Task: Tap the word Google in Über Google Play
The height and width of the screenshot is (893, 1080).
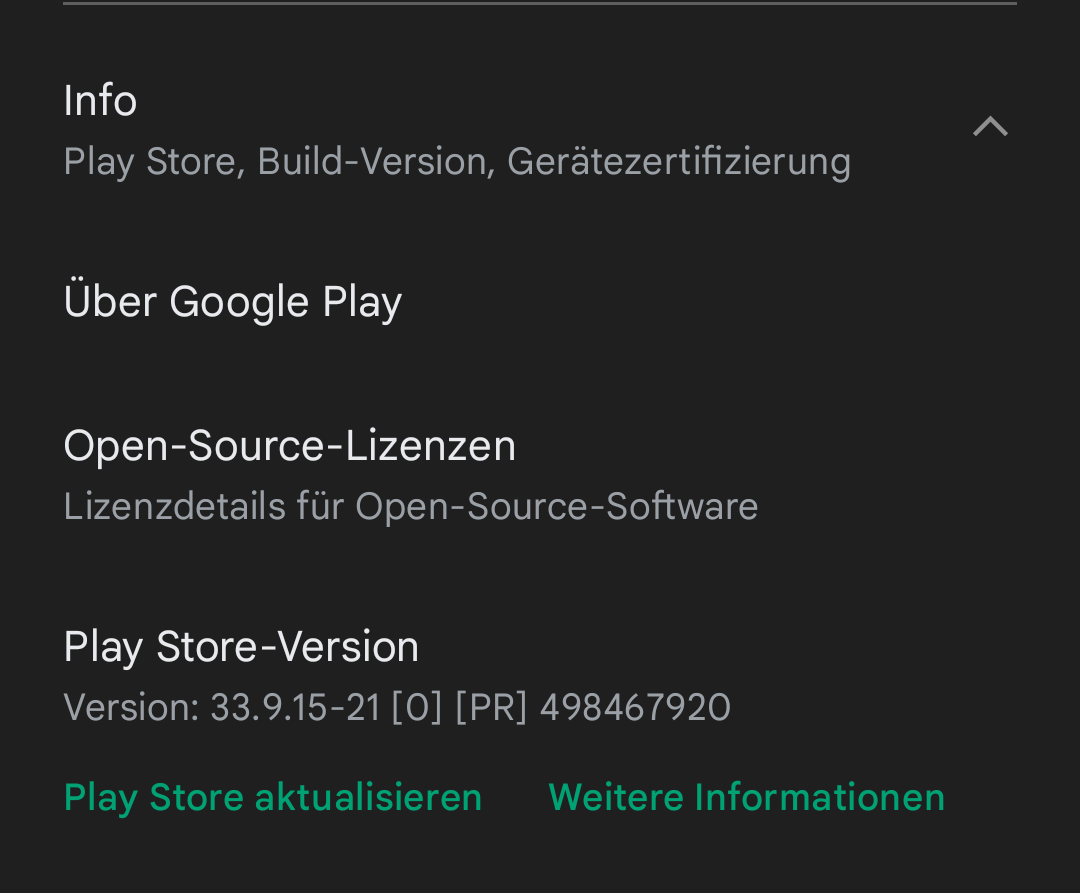Action: click(239, 302)
